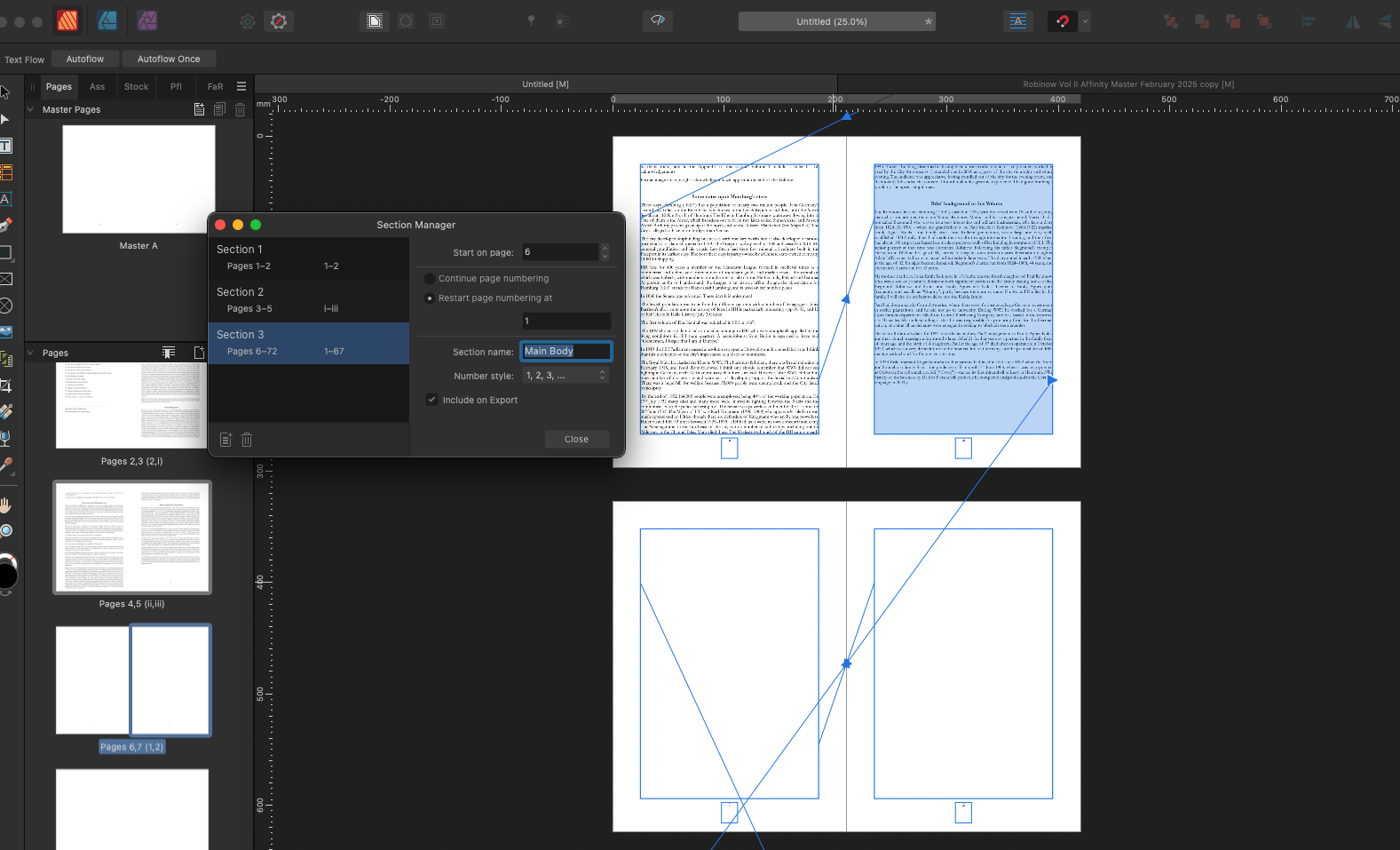Select the Place Image tool
The height and width of the screenshot is (850, 1400).
5,332
